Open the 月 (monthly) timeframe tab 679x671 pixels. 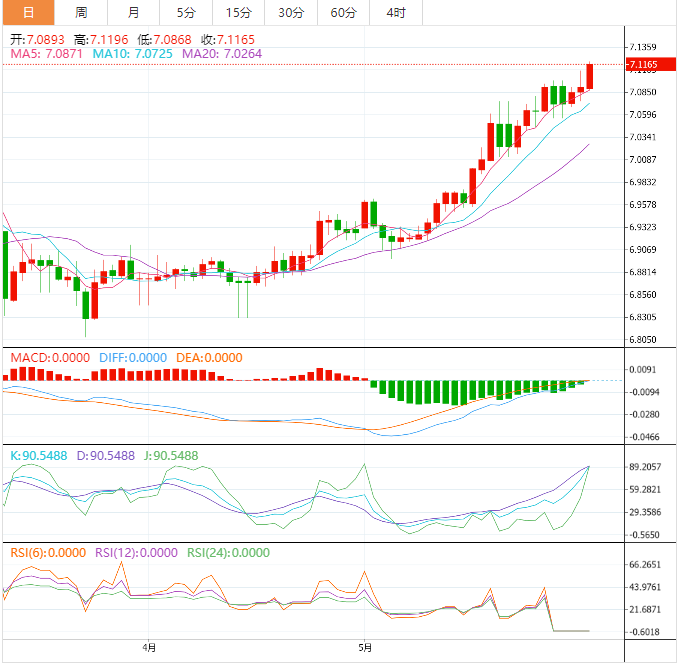[x=134, y=13]
